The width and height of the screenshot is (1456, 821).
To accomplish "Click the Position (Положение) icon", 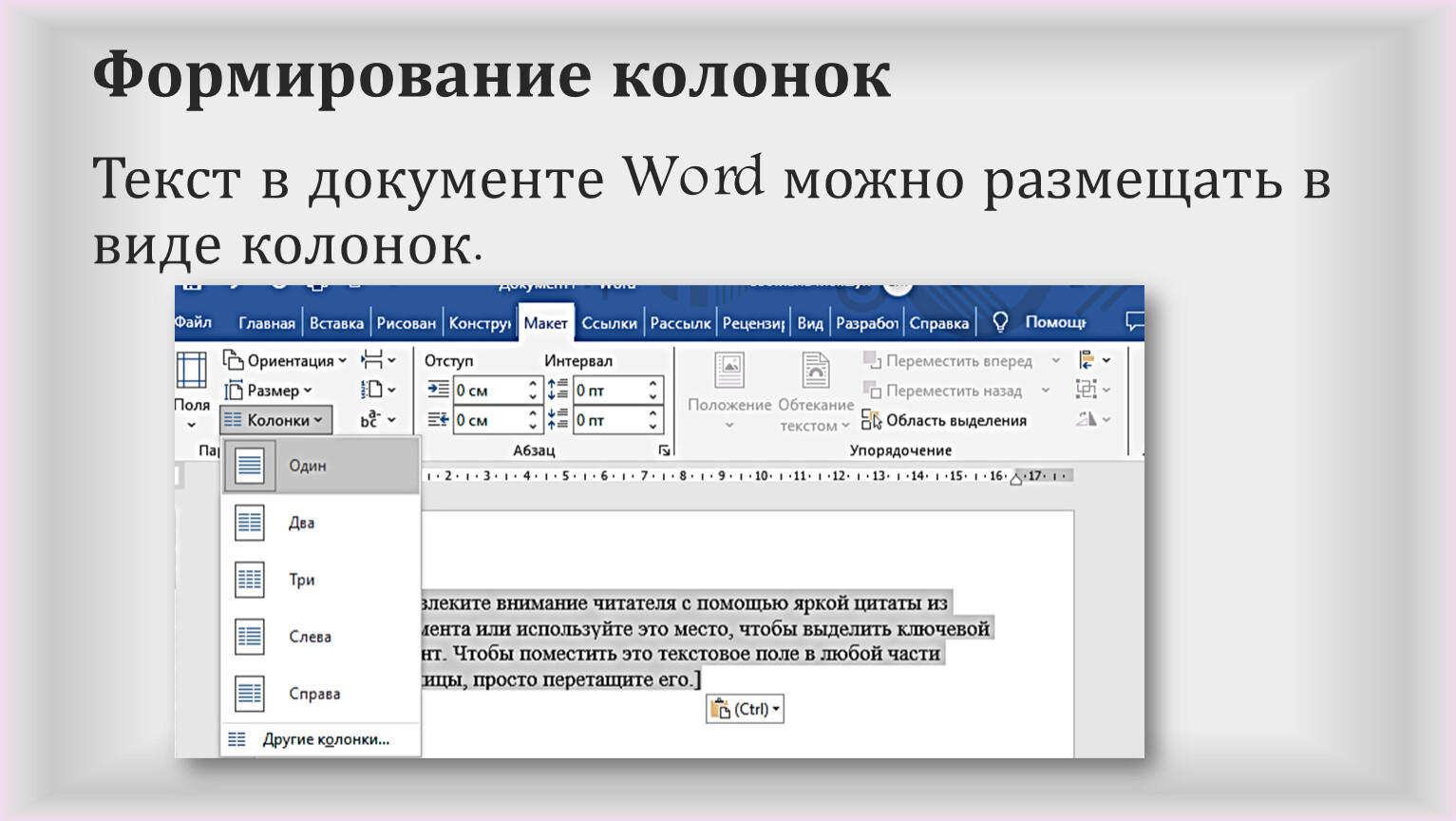I will (728, 371).
